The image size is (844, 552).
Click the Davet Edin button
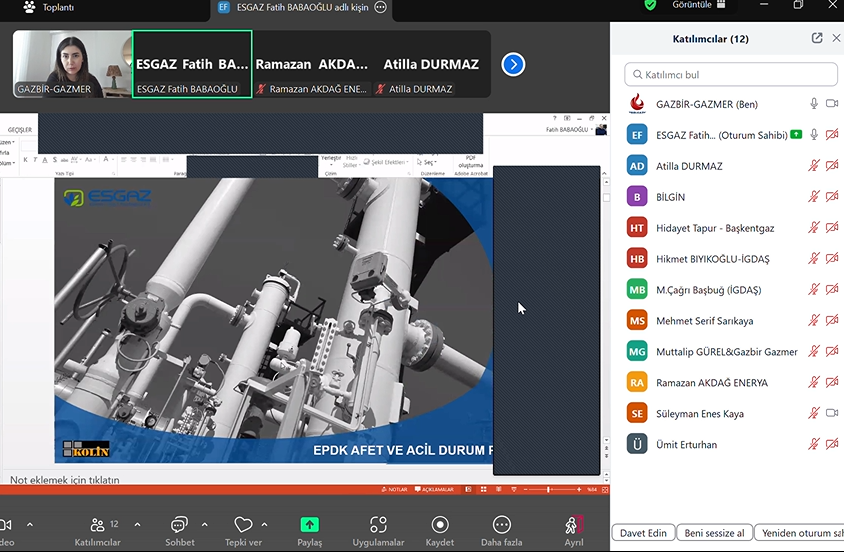point(643,533)
